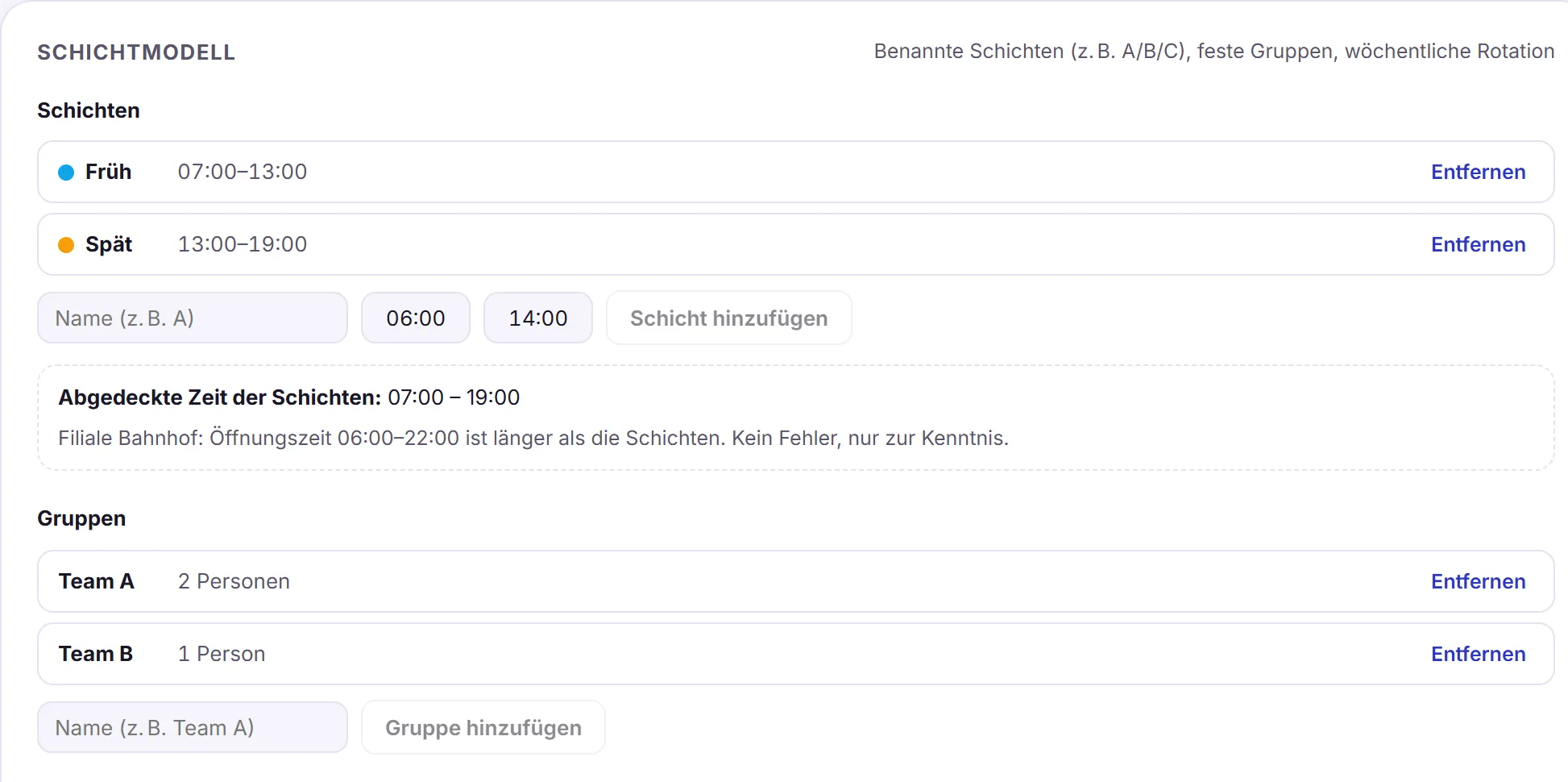Set the shift start time 06:00 field
Viewport: 1568px width, 782px height.
[x=416, y=318]
